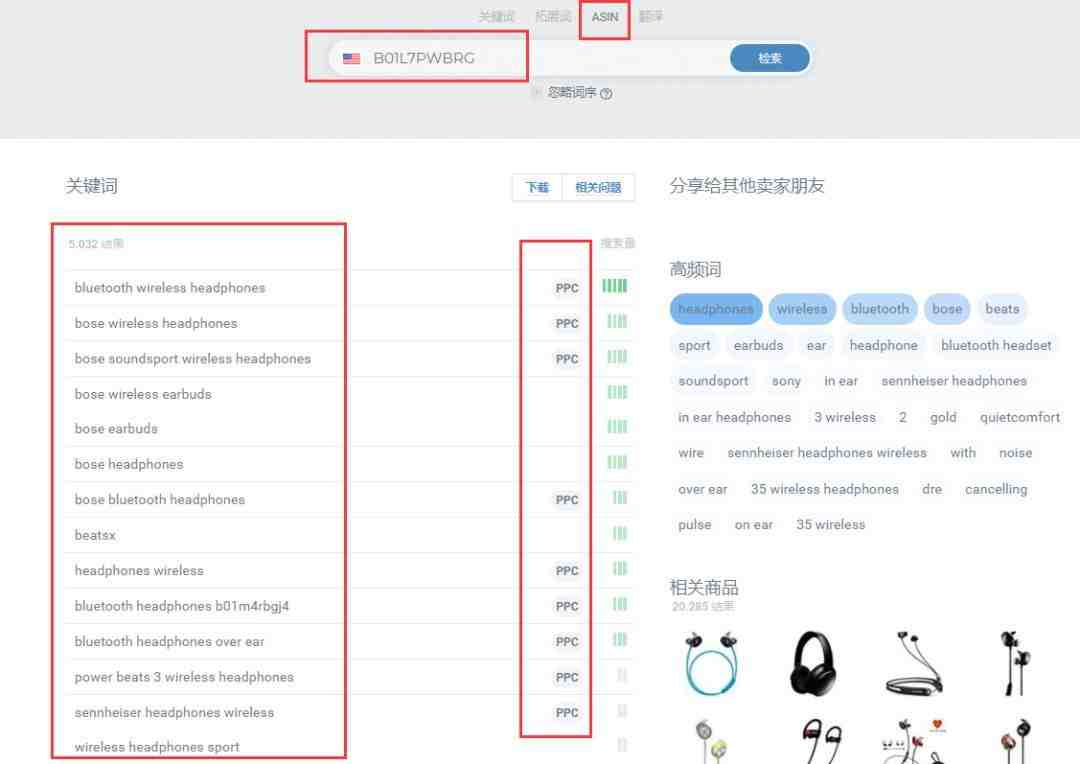This screenshot has width=1080, height=764.
Task: Toggle the 'bose' high-frequency word tag
Action: (946, 309)
